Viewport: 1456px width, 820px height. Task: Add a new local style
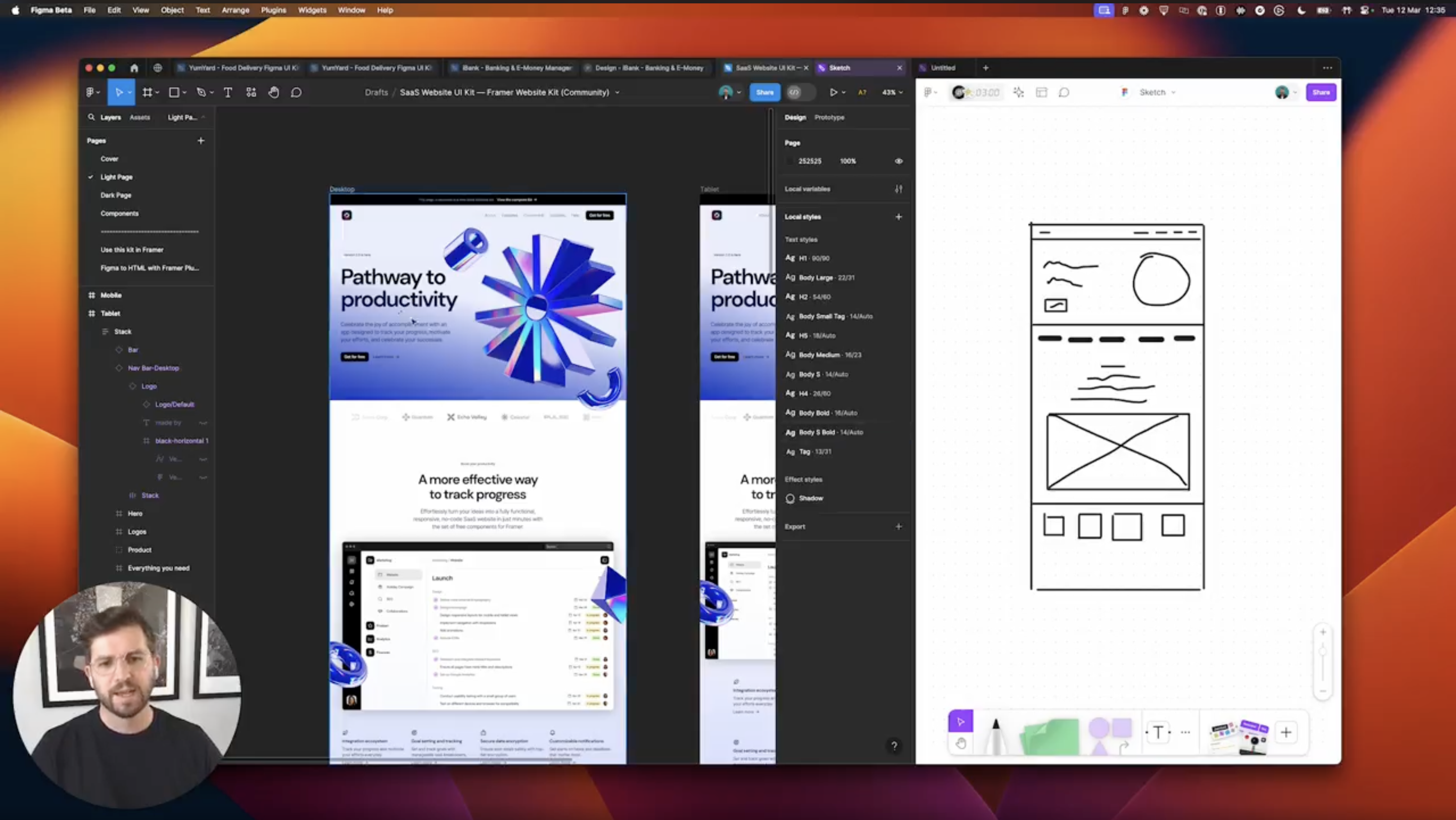coord(899,217)
